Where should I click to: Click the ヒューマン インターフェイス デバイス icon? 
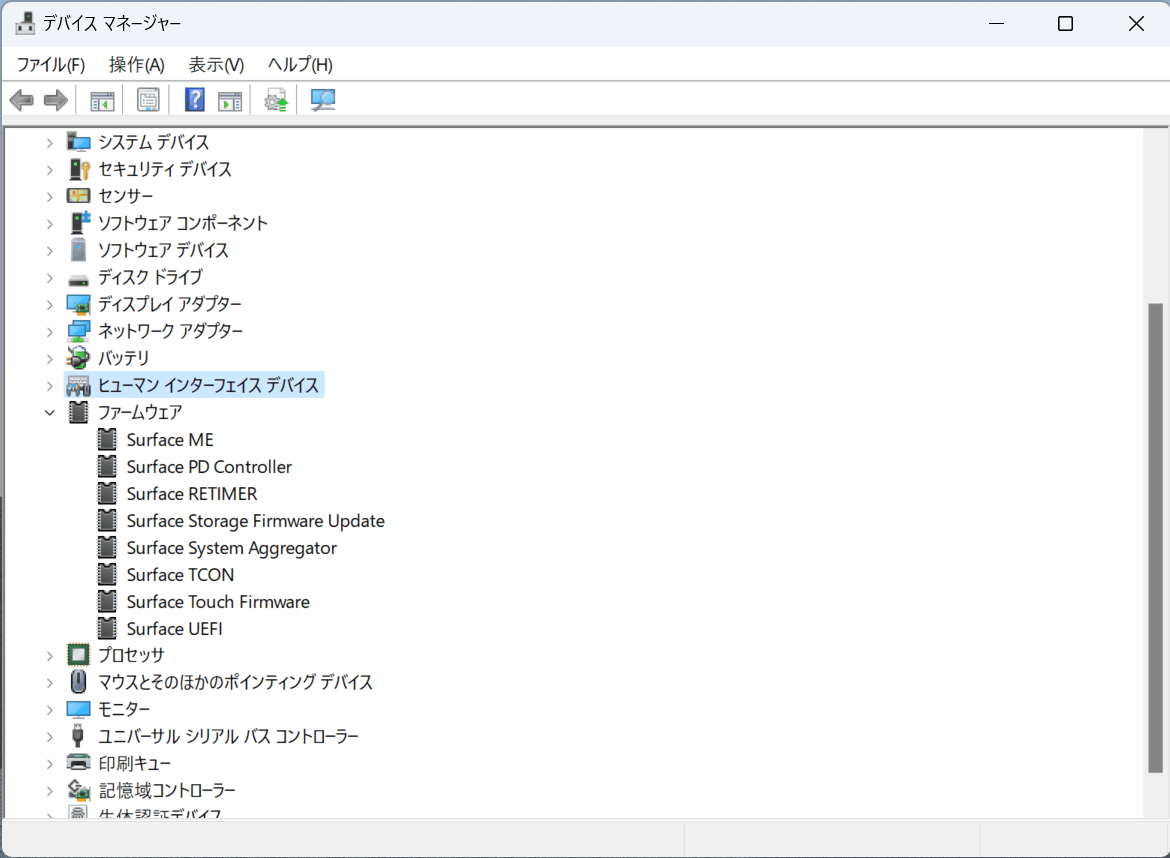(x=78, y=386)
